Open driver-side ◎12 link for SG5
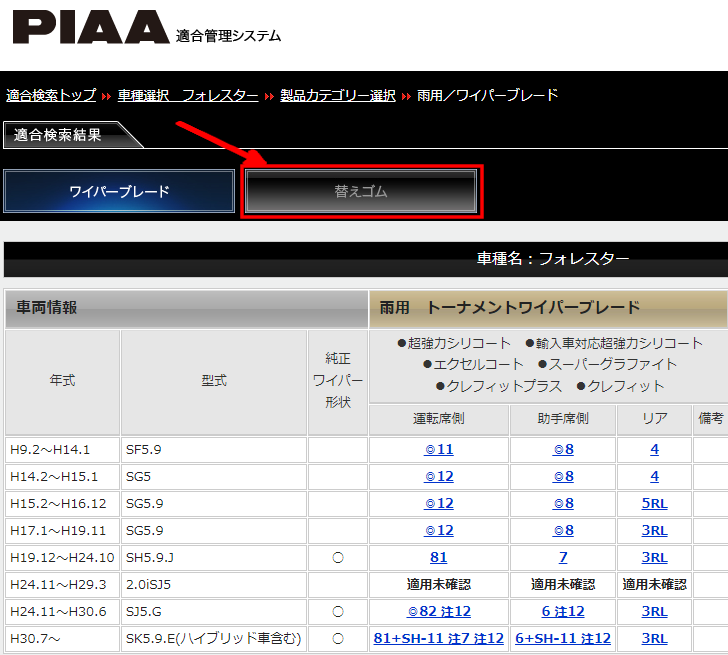The image size is (728, 655). tap(438, 477)
